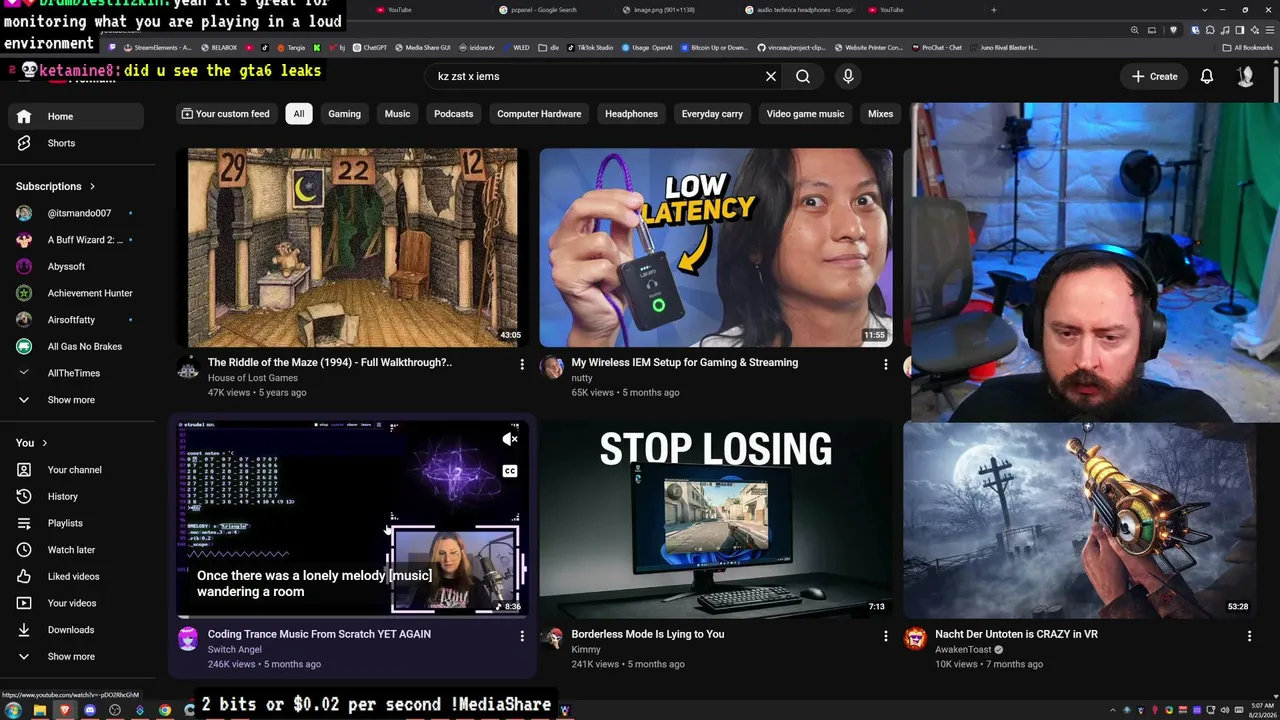This screenshot has height=720, width=1280.
Task: Open the Switch Angel channel avatar
Action: click(188, 639)
